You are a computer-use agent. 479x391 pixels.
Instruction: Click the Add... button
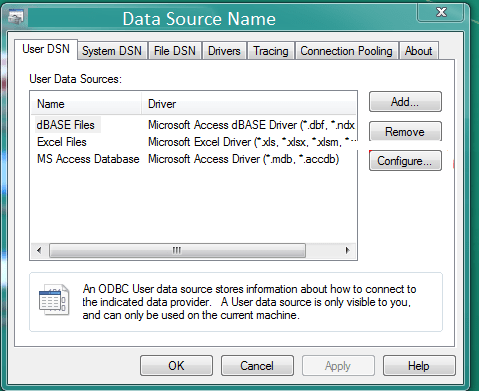point(405,102)
